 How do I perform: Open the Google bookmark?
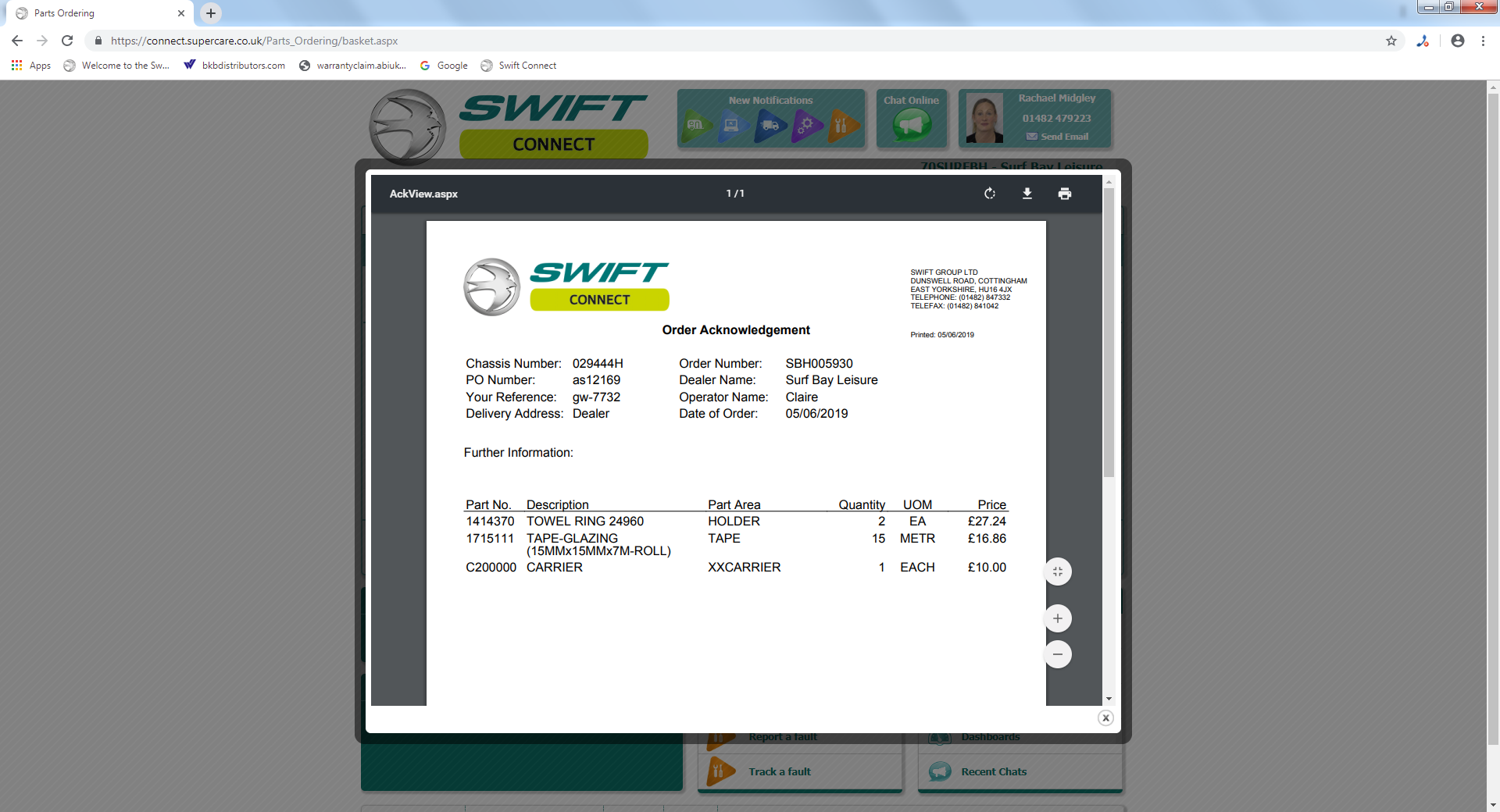pos(444,66)
